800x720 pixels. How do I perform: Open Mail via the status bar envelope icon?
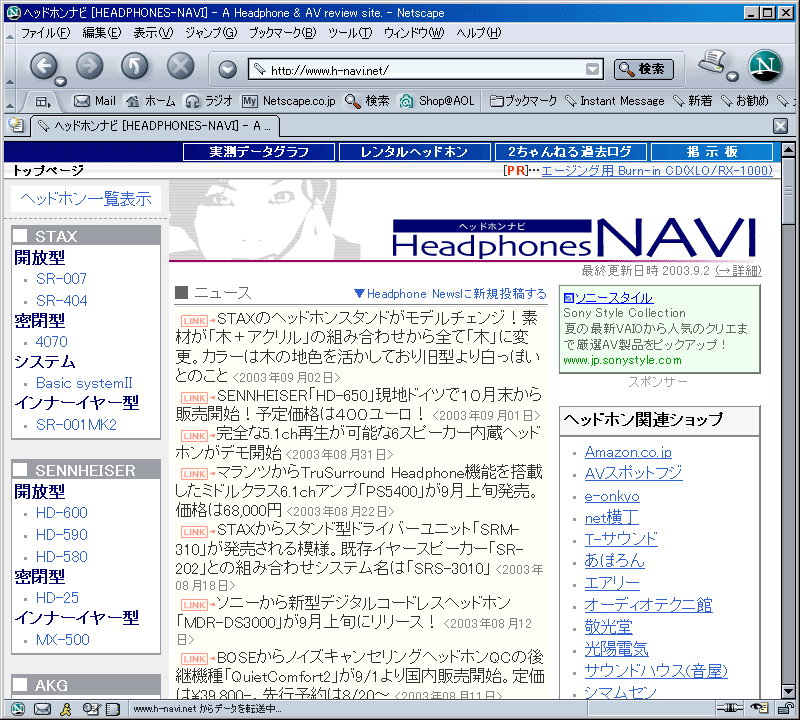pyautogui.click(x=42, y=709)
